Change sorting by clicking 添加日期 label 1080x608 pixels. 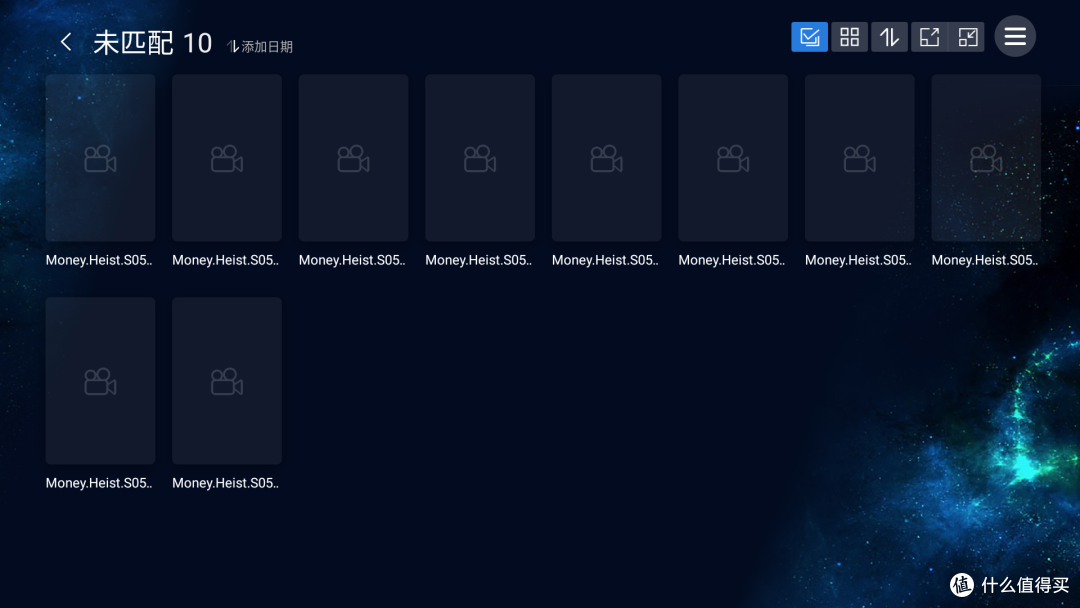click(260, 47)
